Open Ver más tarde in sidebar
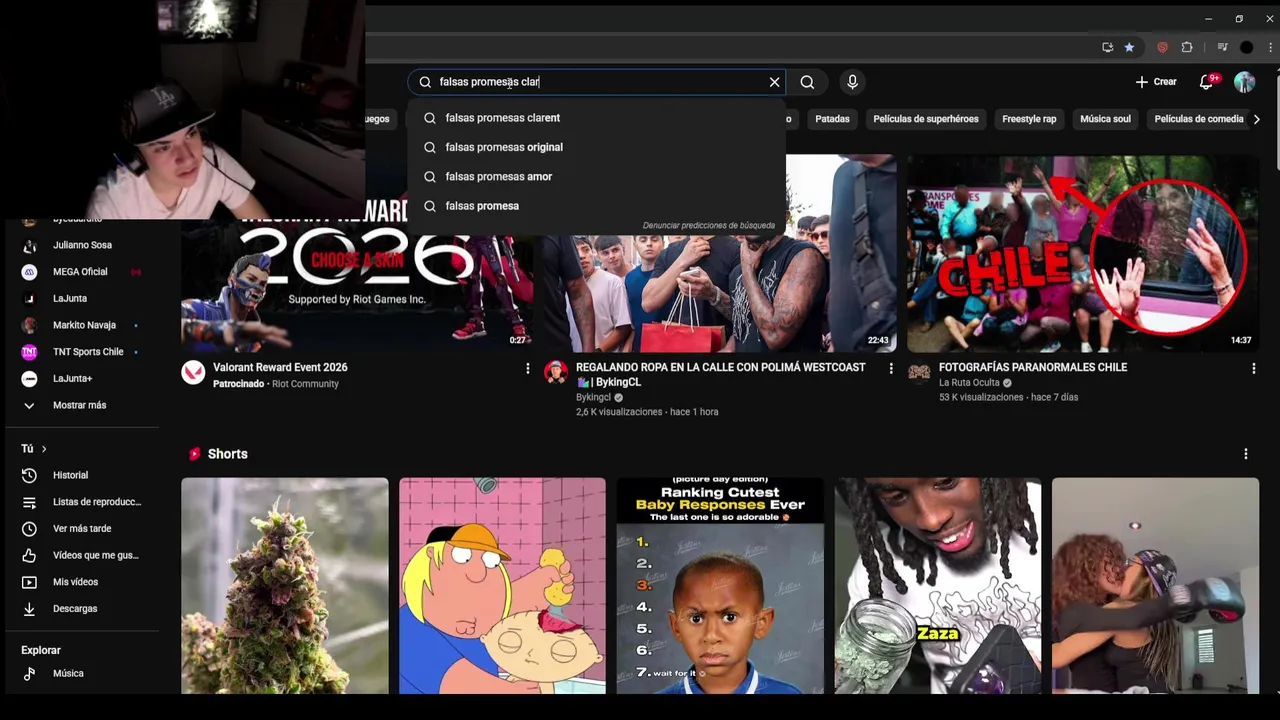Viewport: 1280px width, 720px height. click(x=82, y=529)
